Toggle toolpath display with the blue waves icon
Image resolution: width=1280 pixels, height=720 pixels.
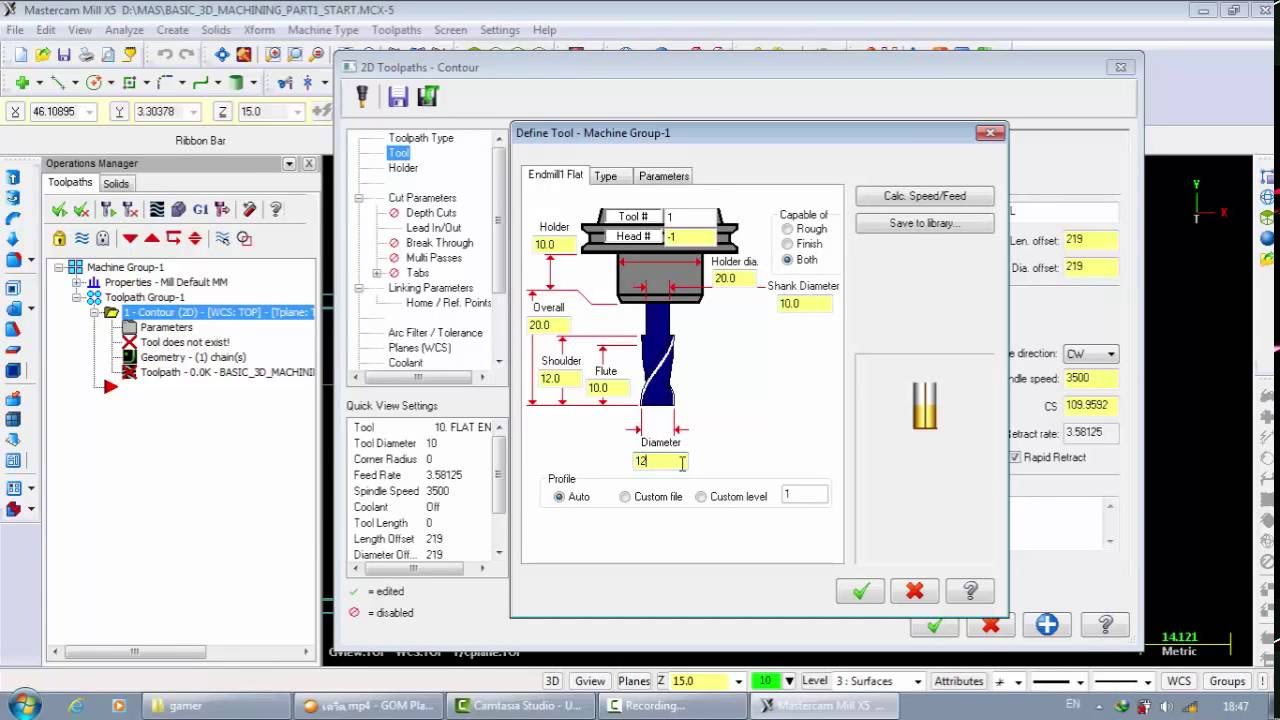point(81,238)
